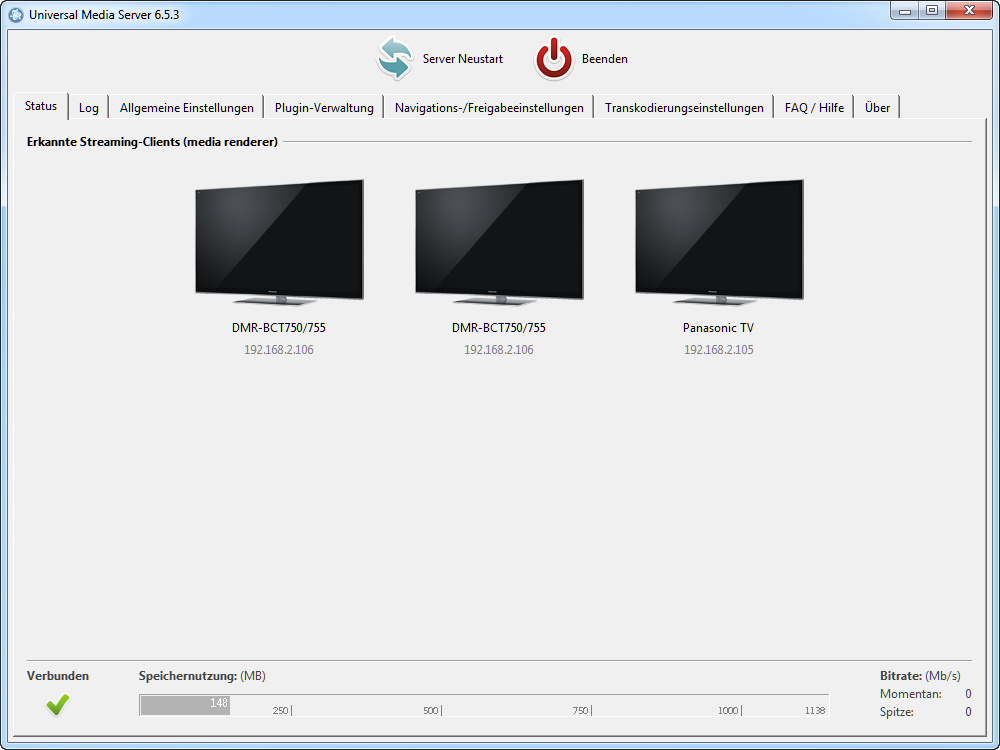Click the Spitze bitrate value row
Viewport: 1000px width, 750px height.
tap(926, 712)
